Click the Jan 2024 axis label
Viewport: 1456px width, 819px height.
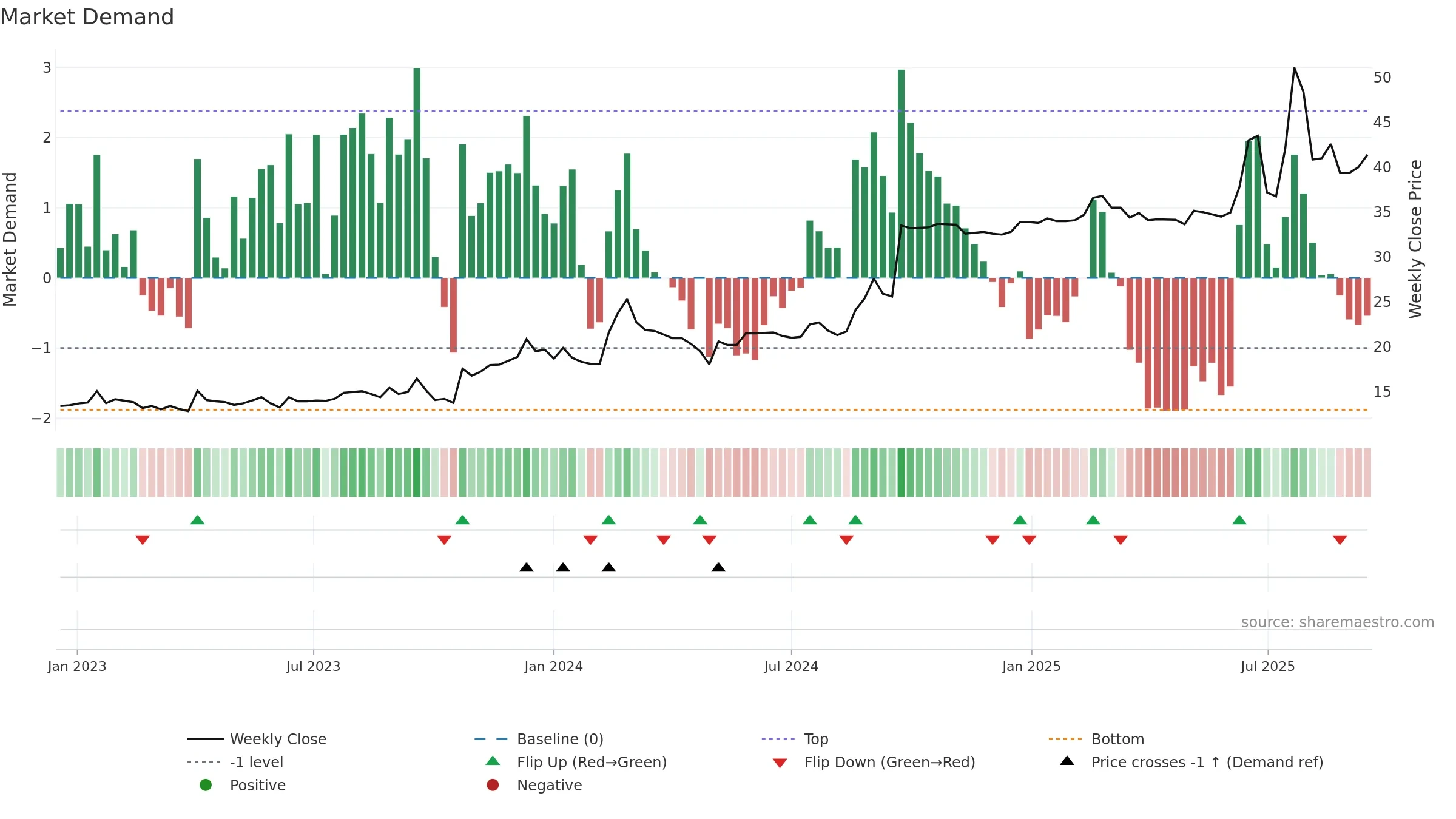[553, 666]
